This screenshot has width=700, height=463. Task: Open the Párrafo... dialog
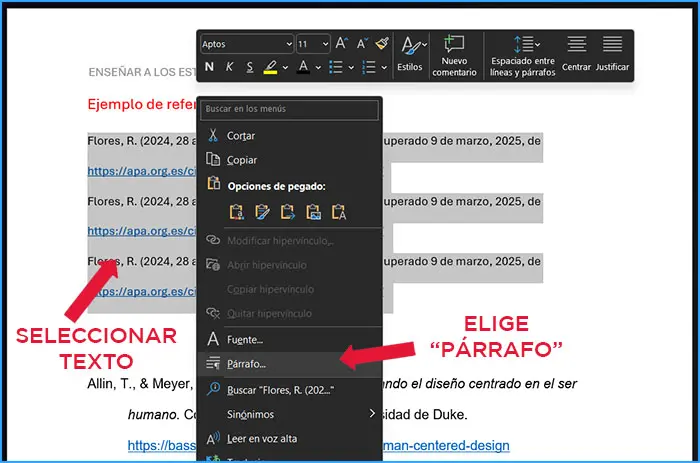click(289, 364)
